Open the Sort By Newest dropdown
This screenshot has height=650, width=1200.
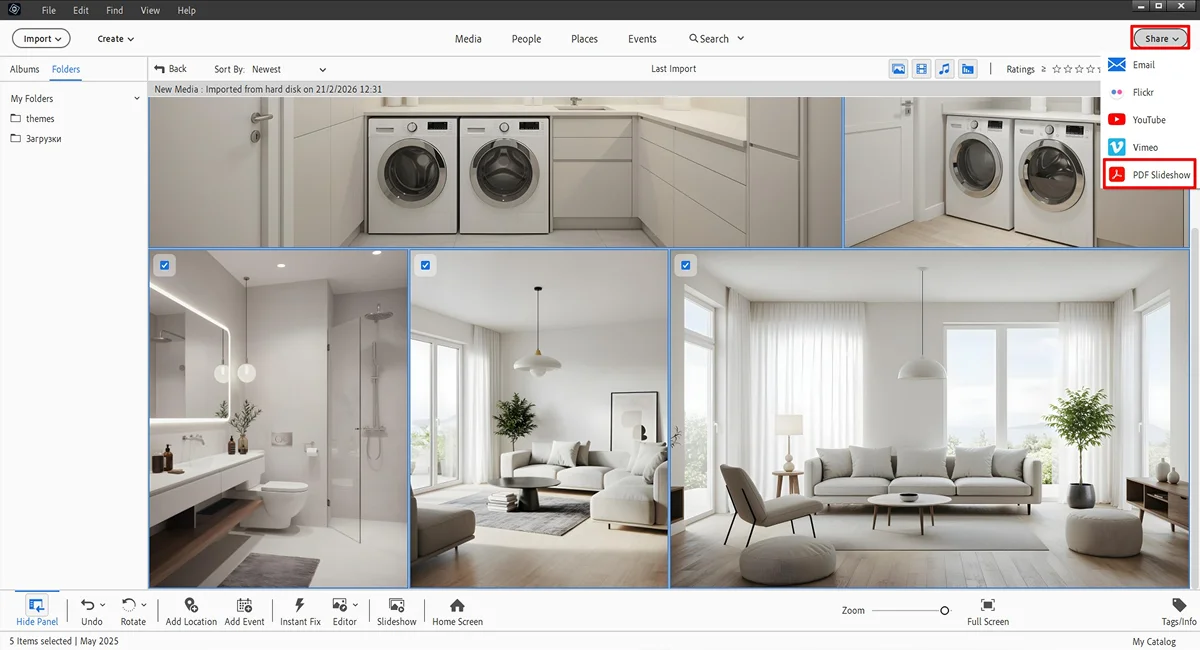(288, 69)
